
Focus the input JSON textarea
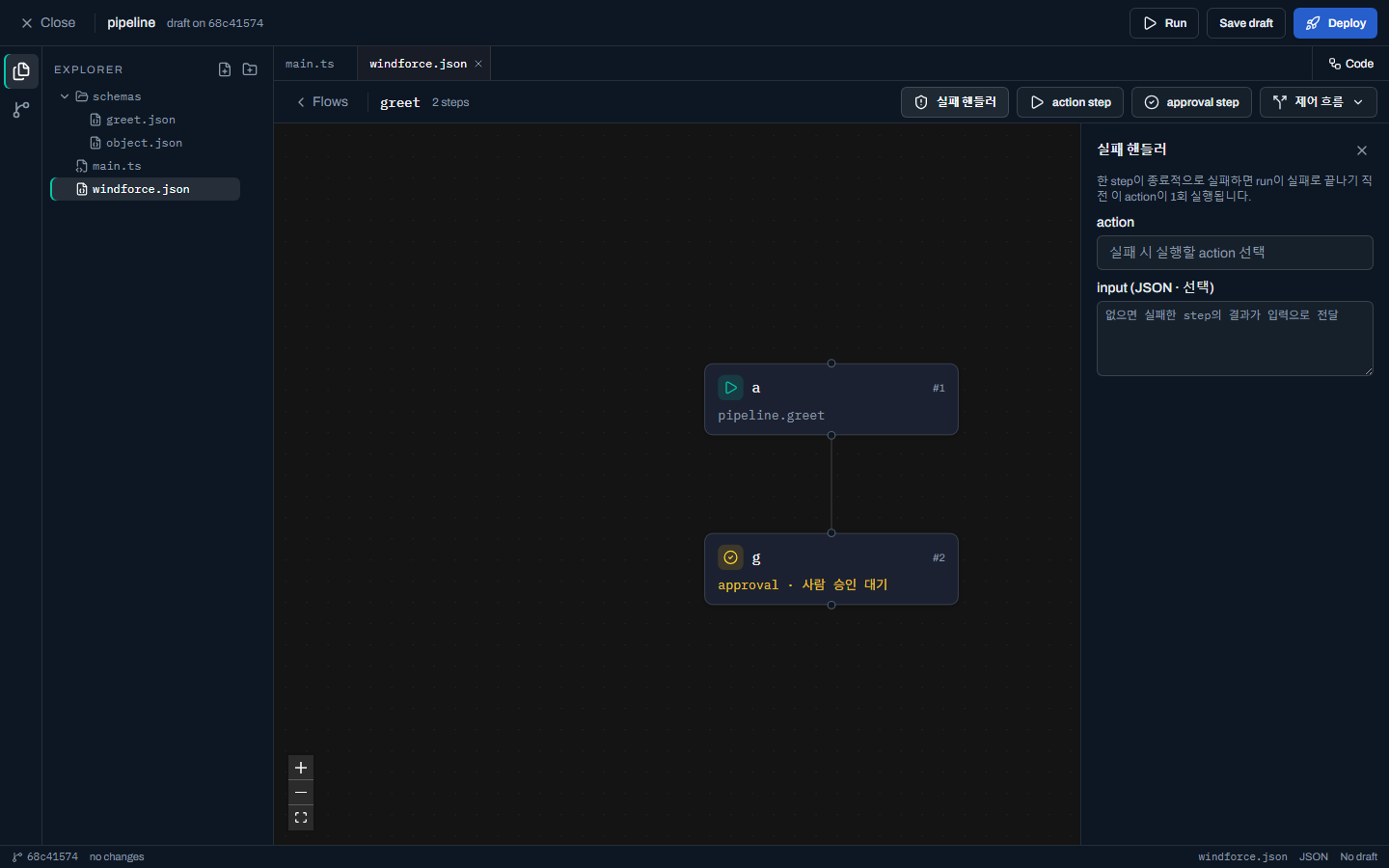(1235, 339)
